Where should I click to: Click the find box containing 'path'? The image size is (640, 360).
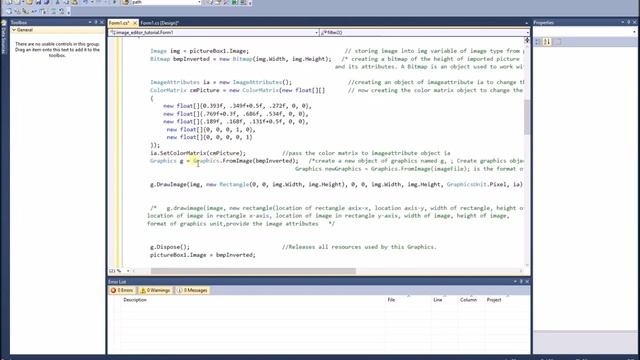pos(166,2)
